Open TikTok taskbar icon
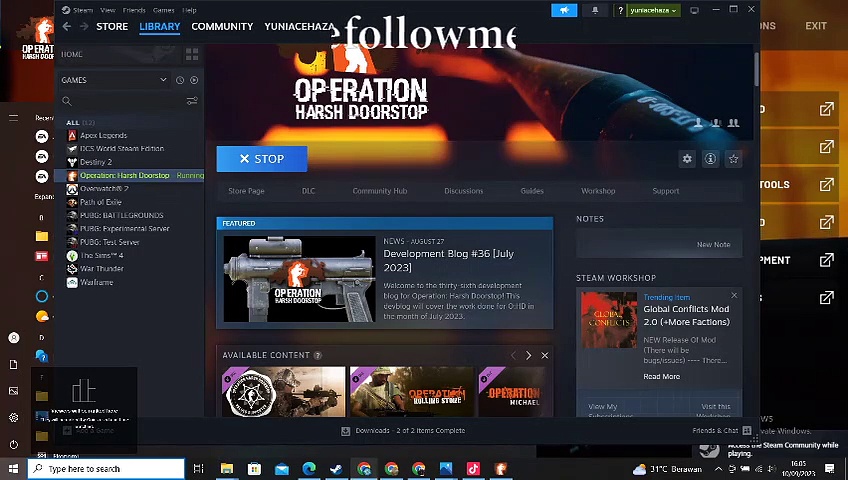 (x=473, y=469)
